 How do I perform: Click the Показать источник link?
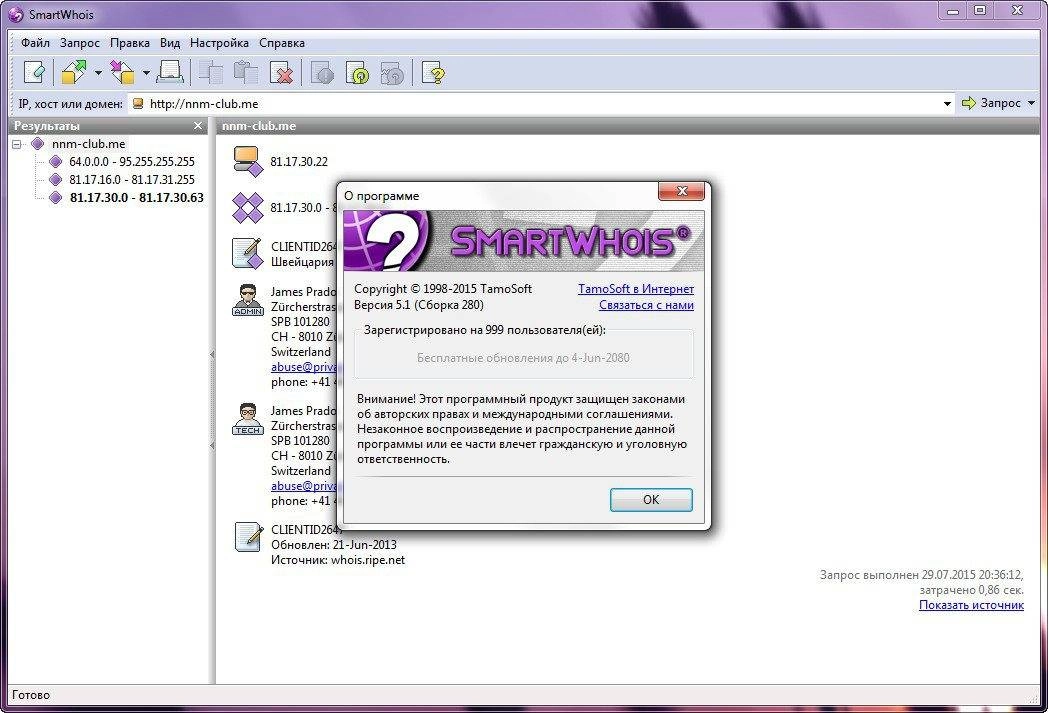(x=971, y=605)
